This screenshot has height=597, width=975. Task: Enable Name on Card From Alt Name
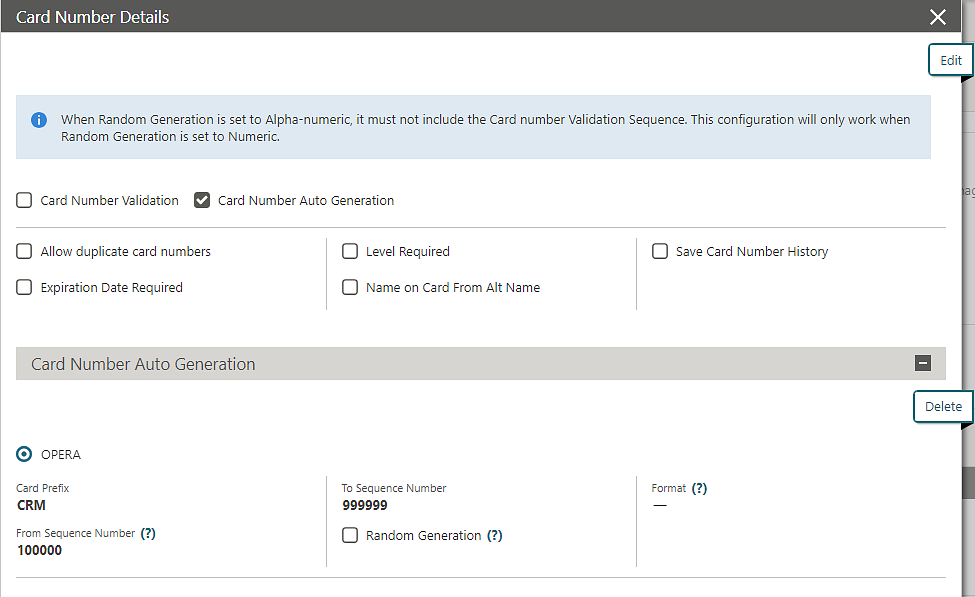coord(349,287)
